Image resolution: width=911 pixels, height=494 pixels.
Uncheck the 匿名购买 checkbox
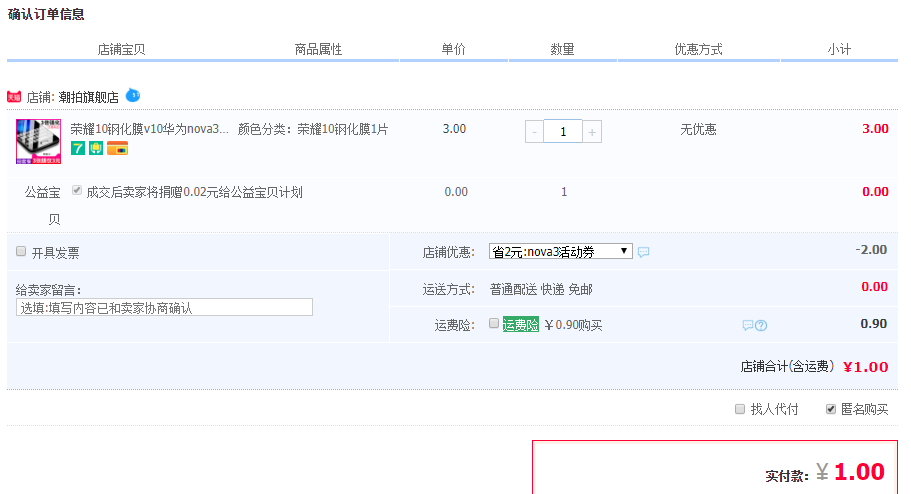tap(831, 409)
